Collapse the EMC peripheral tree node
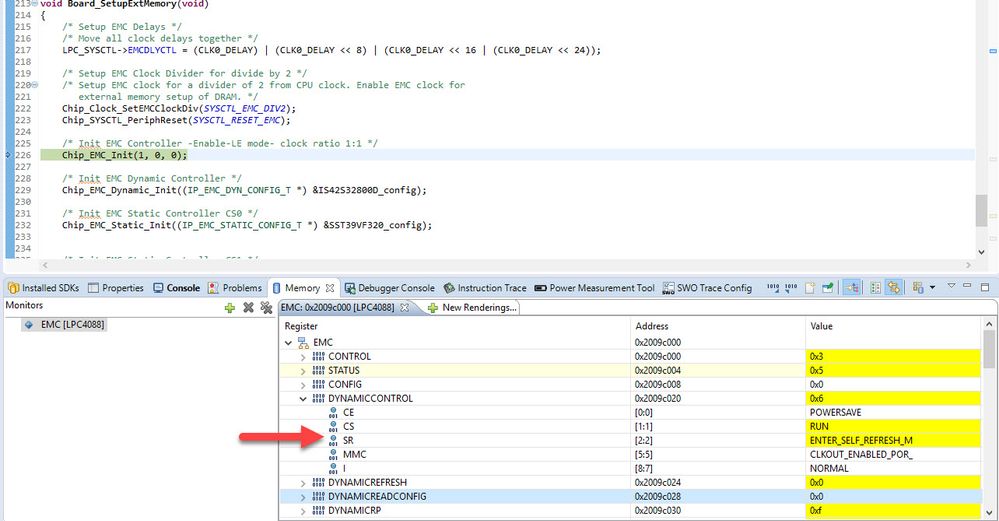The height and width of the screenshot is (521, 999). coord(289,343)
